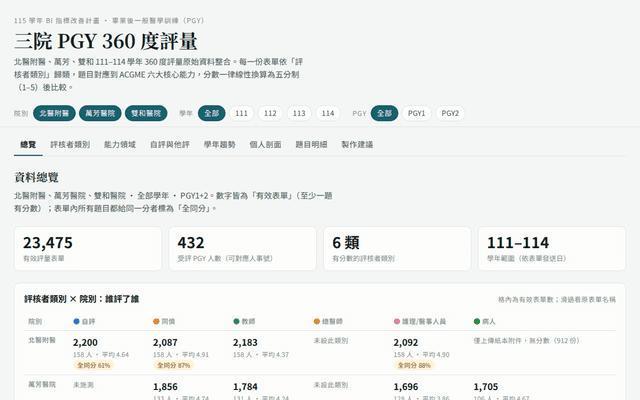Click the 23,475 有效評量表單 card

[88, 249]
